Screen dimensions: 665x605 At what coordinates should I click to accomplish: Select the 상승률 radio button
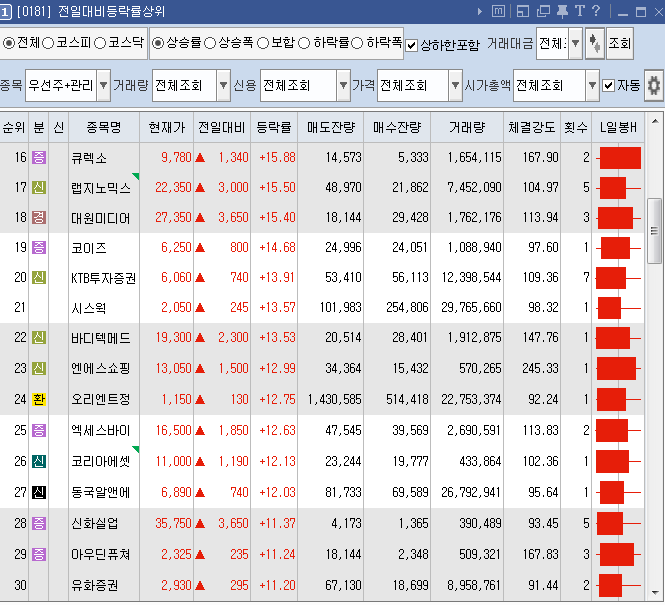click(158, 43)
